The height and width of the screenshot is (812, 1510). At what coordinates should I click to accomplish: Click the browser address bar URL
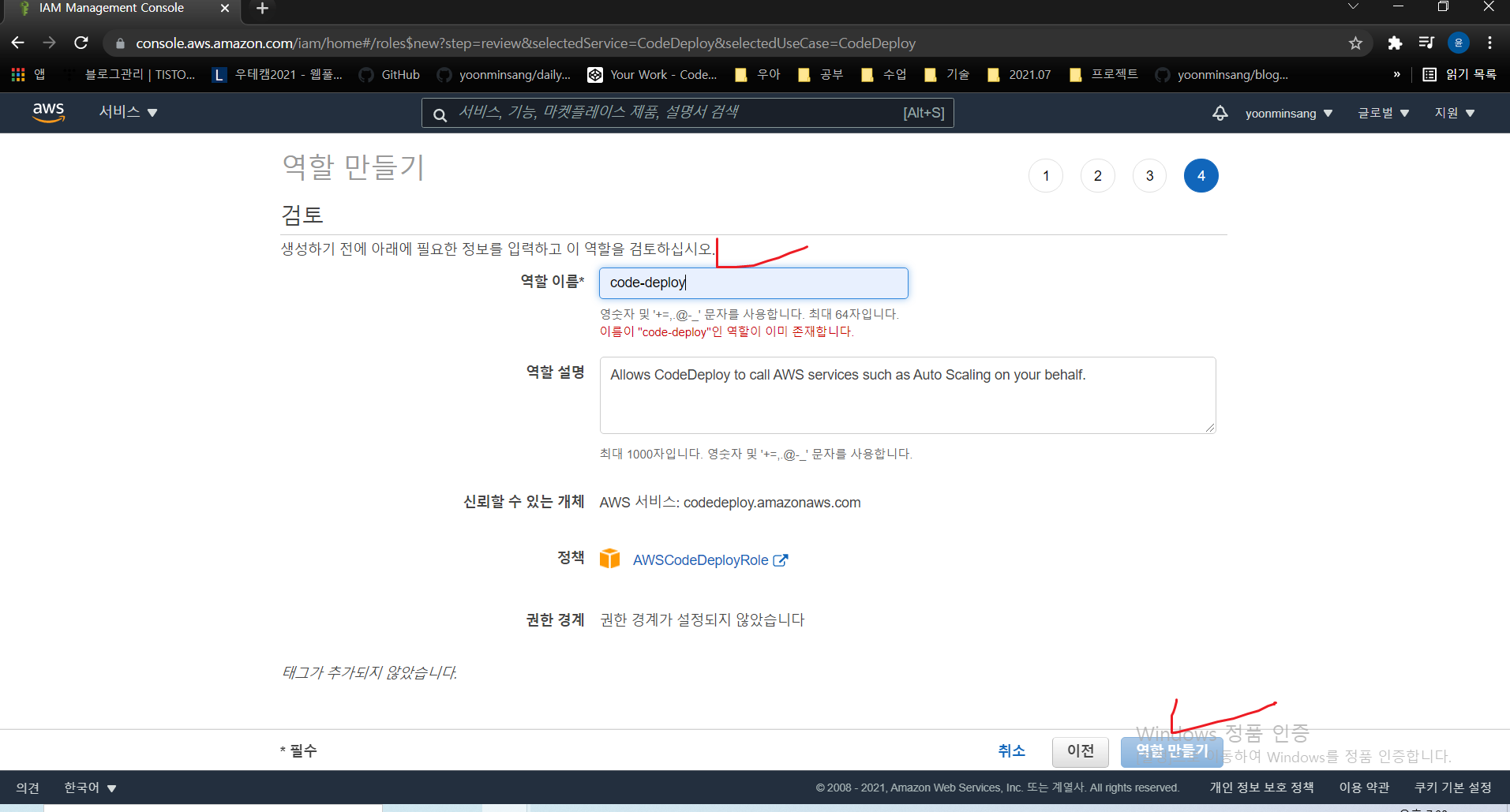pyautogui.click(x=525, y=43)
